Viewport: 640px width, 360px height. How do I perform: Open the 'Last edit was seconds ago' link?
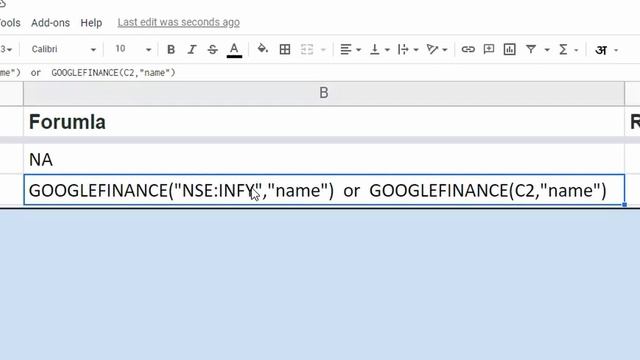point(179,22)
